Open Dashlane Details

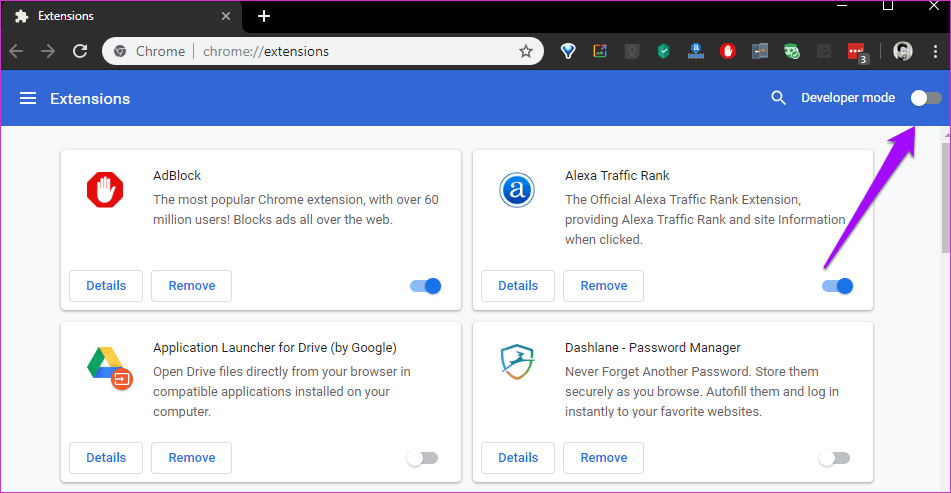[x=518, y=458]
